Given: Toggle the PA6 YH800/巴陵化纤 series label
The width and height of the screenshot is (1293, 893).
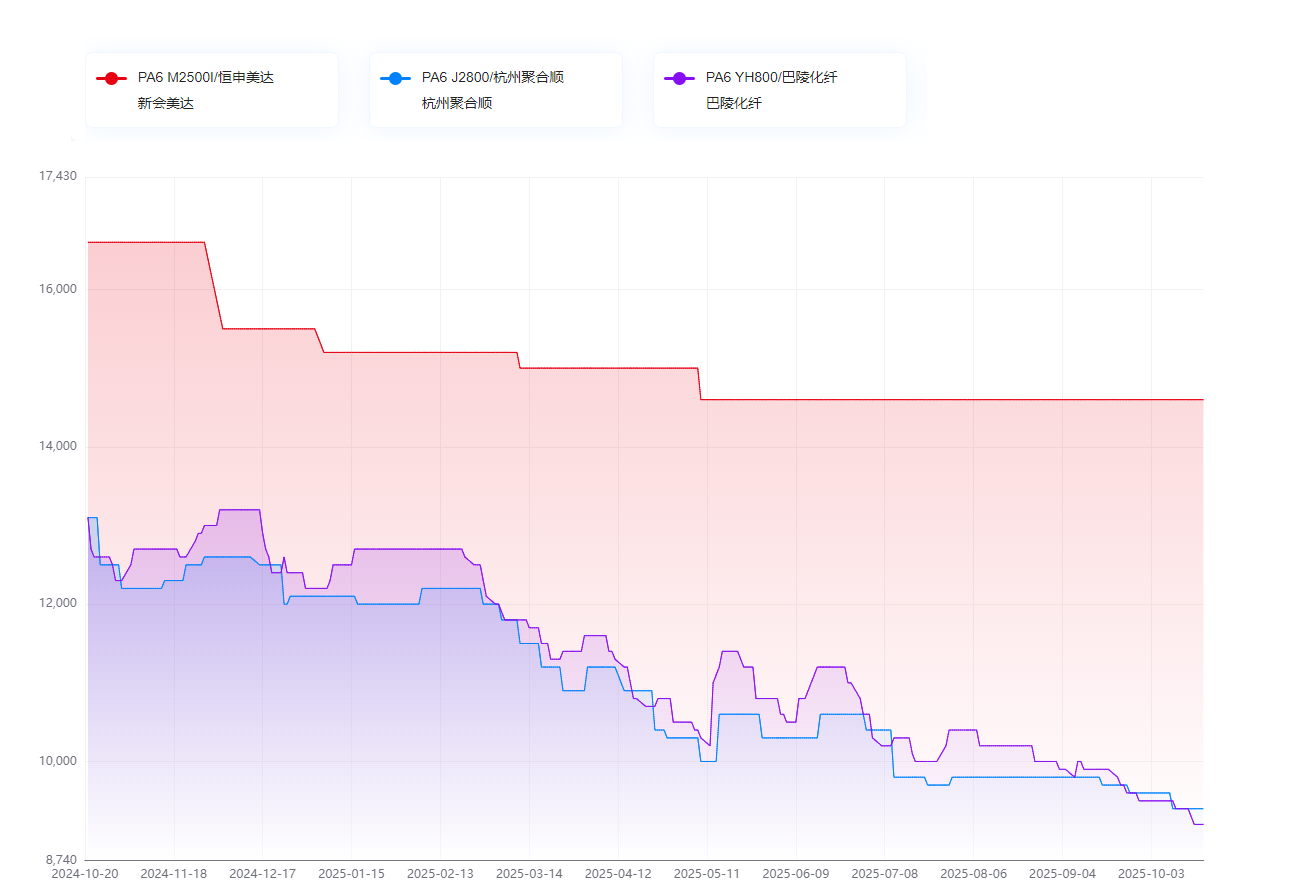Looking at the screenshot, I should point(770,78).
